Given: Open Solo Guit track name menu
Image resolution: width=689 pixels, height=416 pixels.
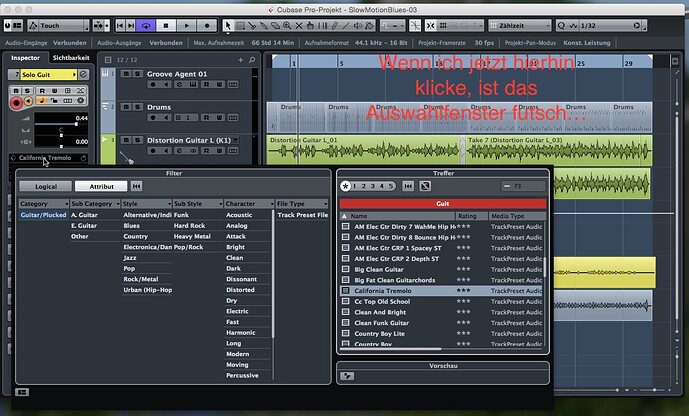Looking at the screenshot, I should point(48,75).
